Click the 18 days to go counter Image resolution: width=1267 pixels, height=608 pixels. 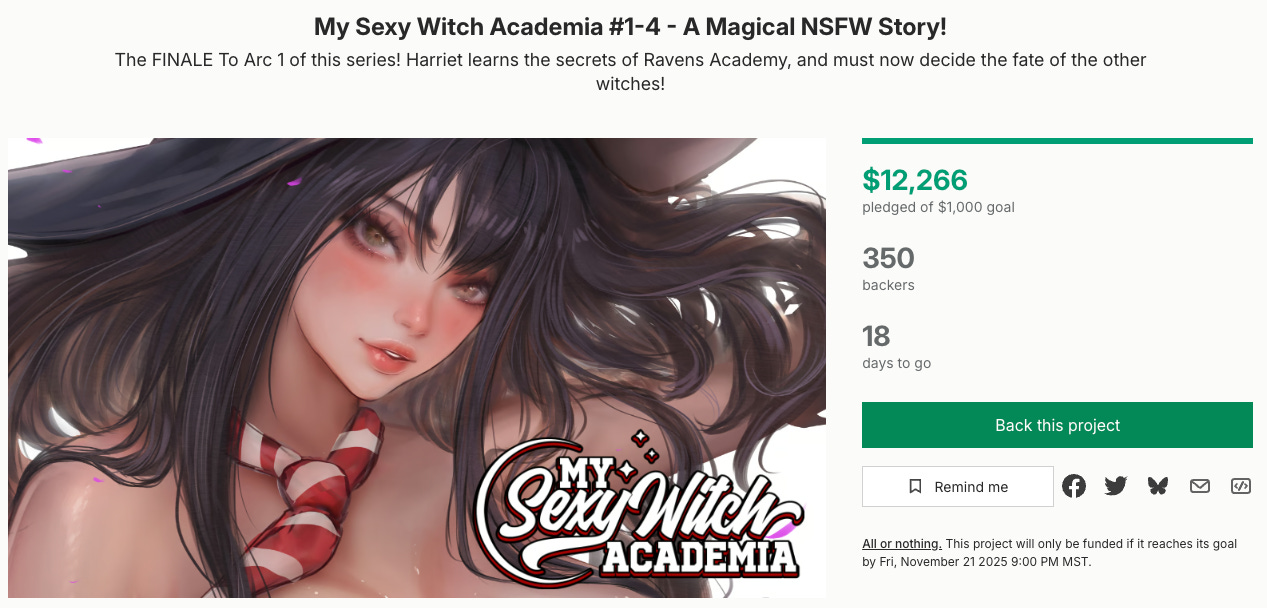click(x=876, y=336)
